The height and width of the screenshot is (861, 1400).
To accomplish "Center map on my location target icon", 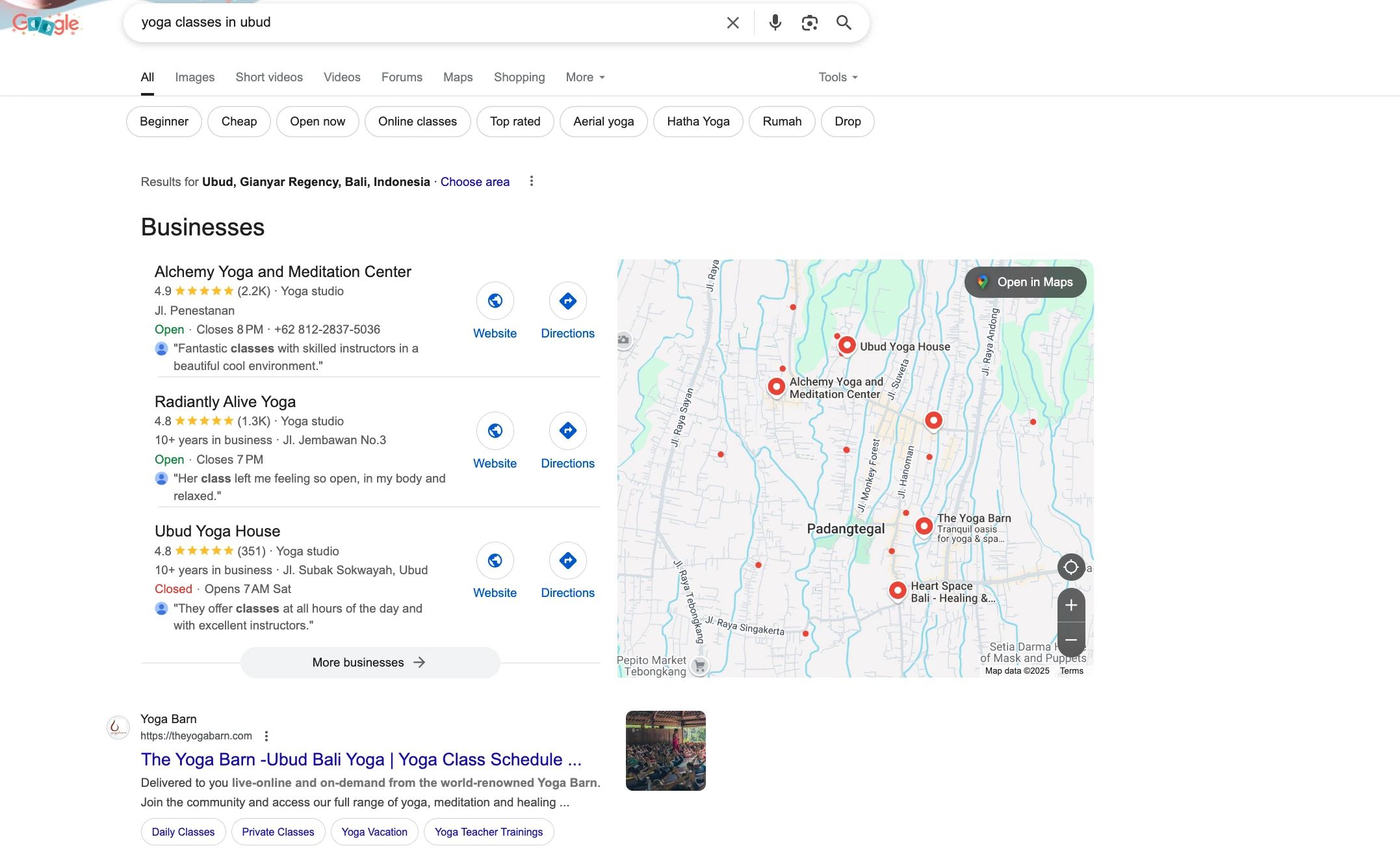I will coord(1071,567).
